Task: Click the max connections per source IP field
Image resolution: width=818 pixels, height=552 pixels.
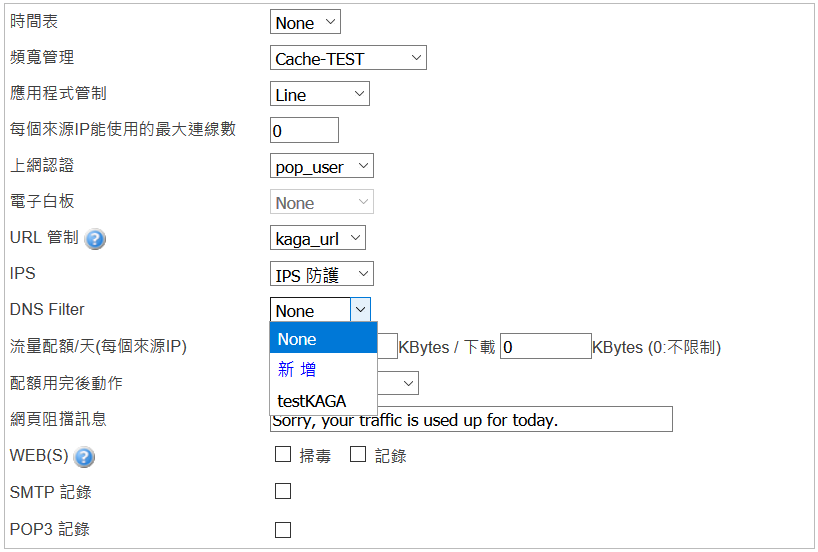Action: (x=304, y=130)
